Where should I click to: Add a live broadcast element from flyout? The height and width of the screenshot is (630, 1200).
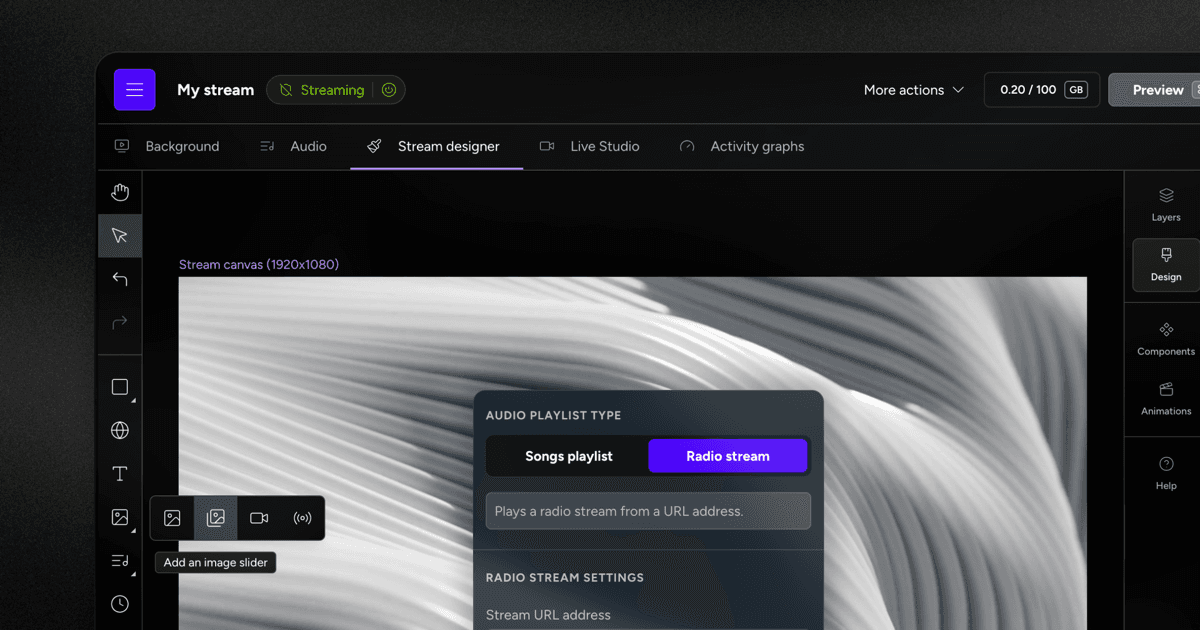point(302,518)
